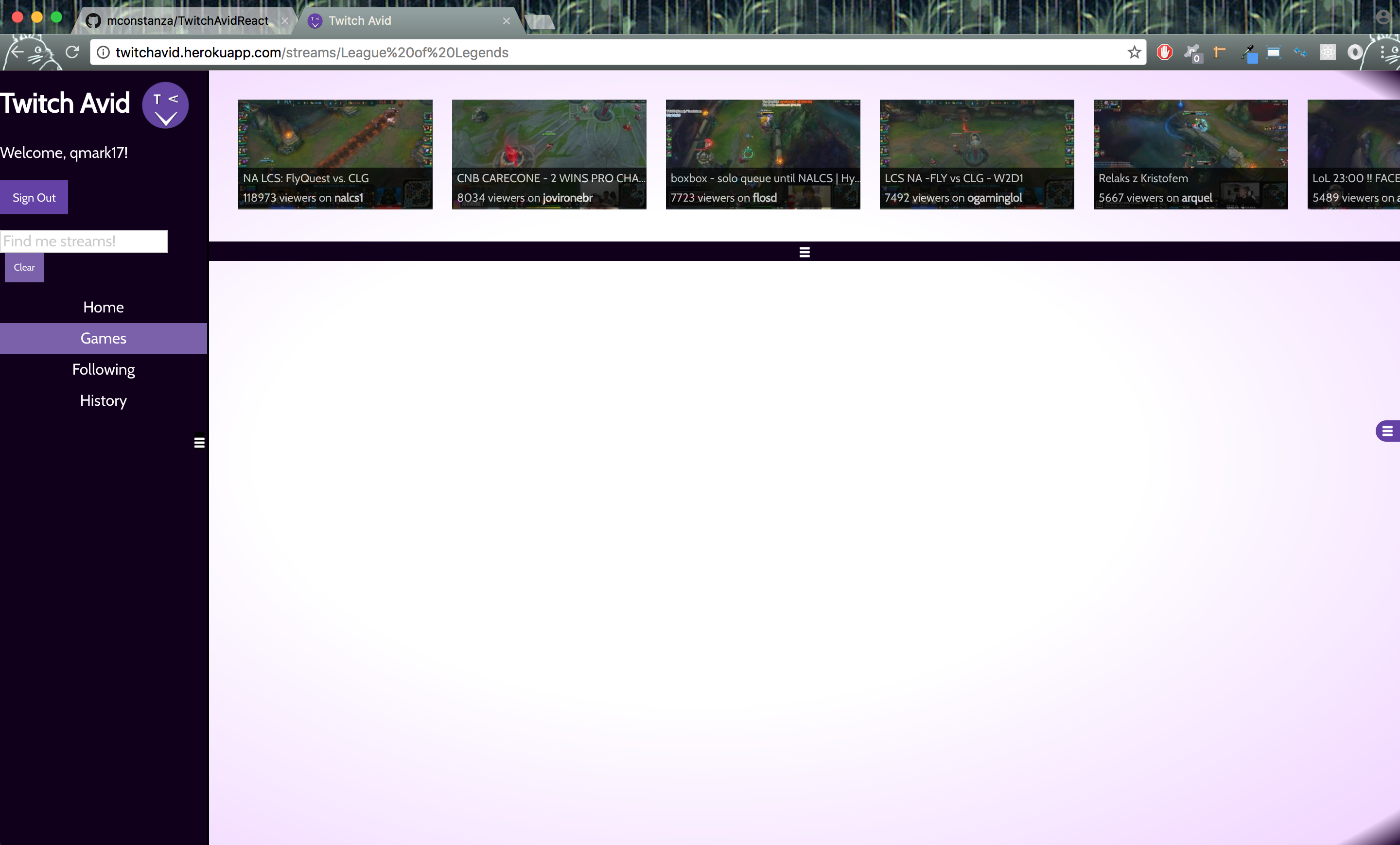Open the boxbox solo queue stream thumbnail

(763, 155)
